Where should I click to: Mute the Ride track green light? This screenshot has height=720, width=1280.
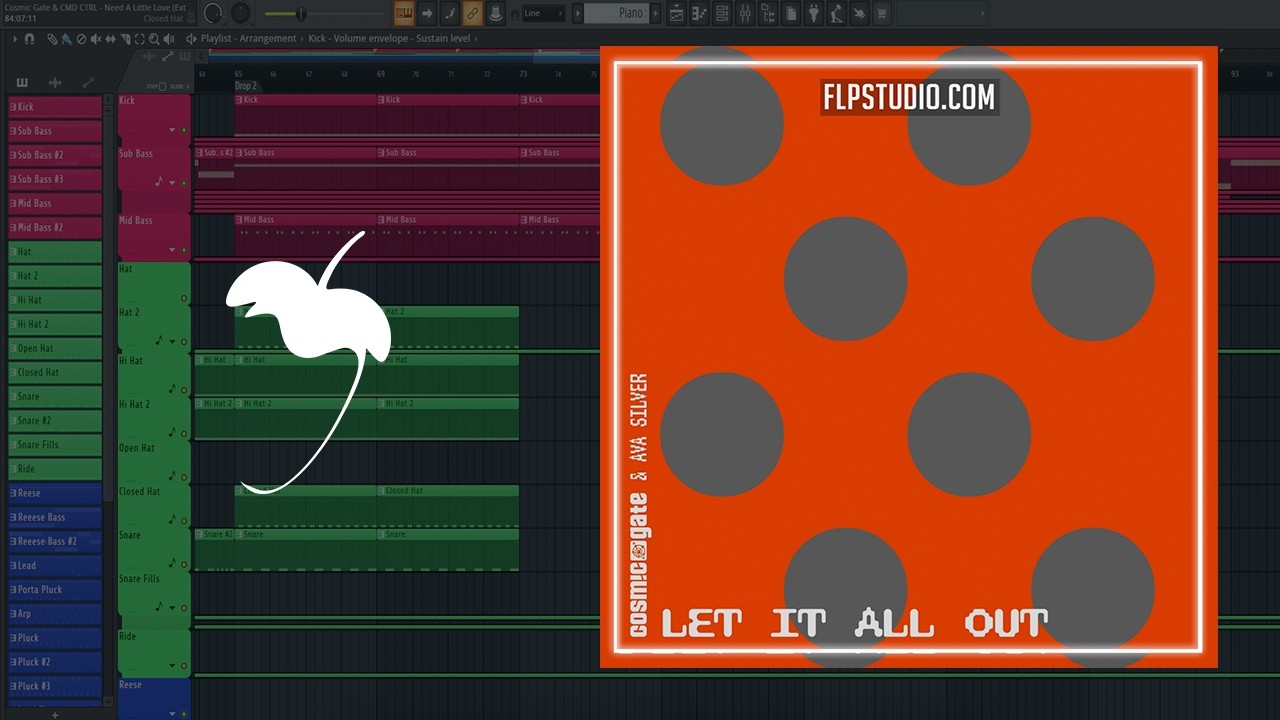[x=184, y=666]
